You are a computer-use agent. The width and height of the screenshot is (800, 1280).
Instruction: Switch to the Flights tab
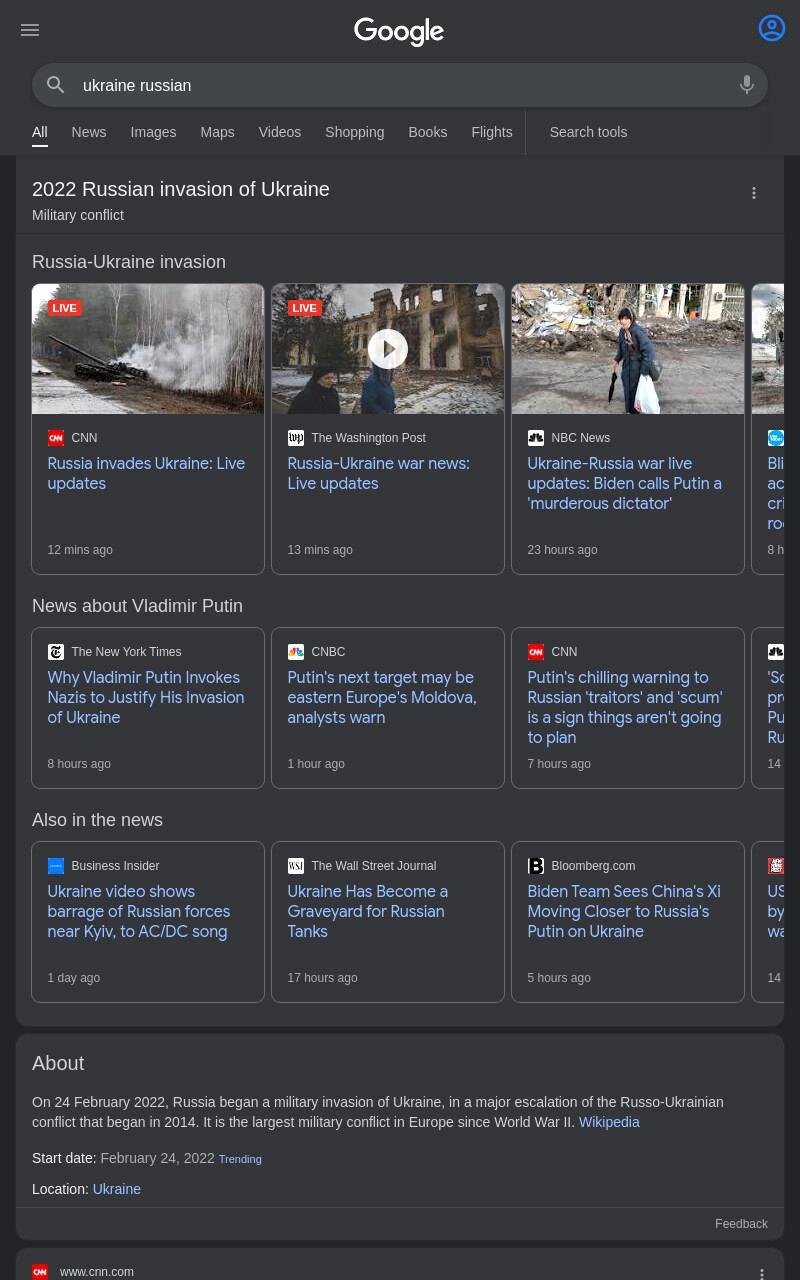click(x=492, y=132)
